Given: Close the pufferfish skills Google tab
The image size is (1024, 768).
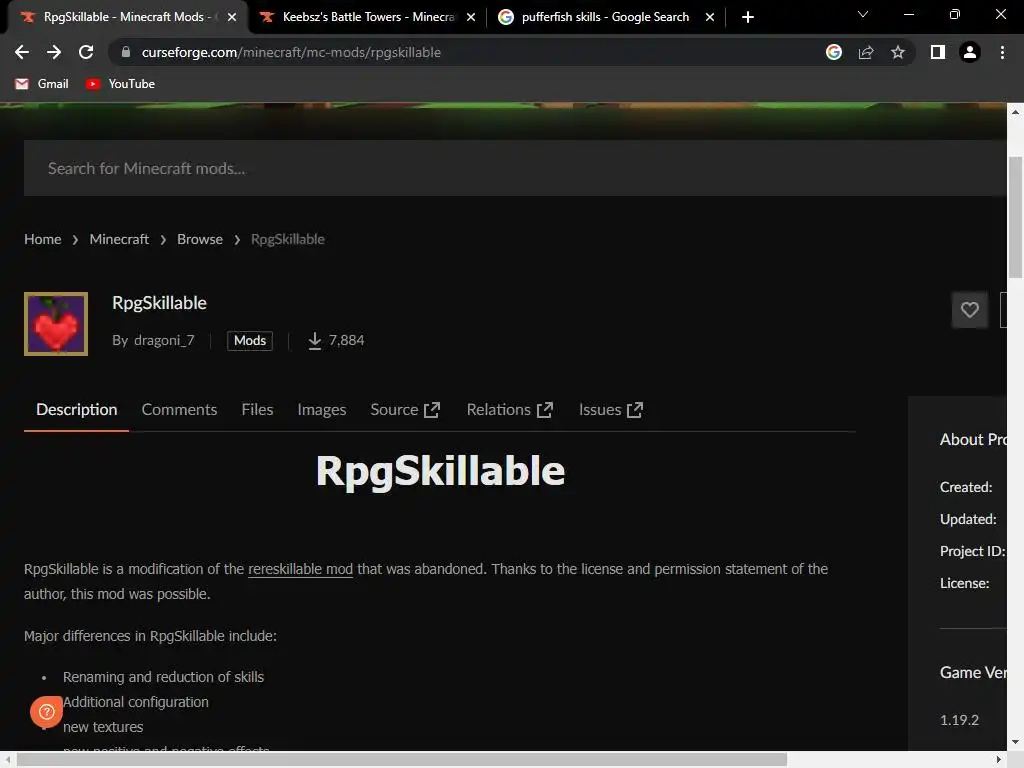Looking at the screenshot, I should (x=710, y=17).
